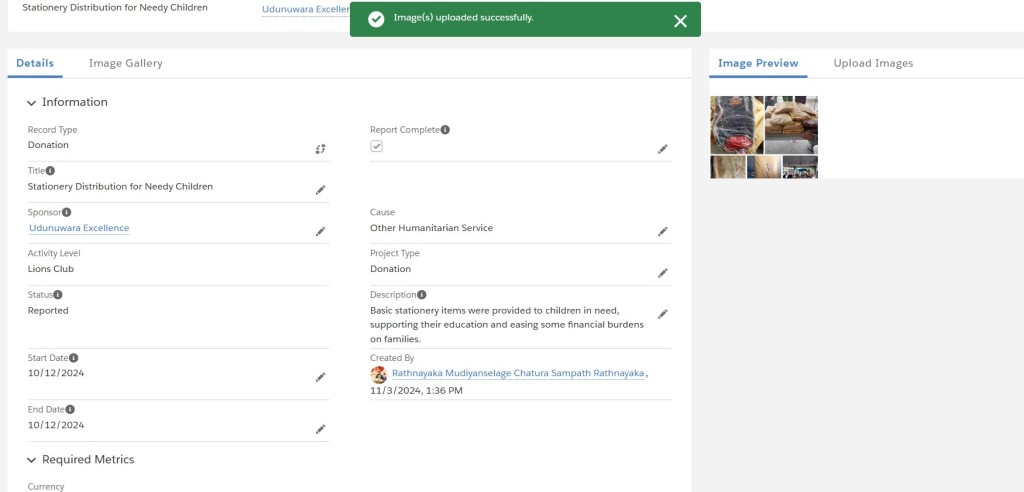Open the bottom-middle small preview thumbnail

(764, 167)
